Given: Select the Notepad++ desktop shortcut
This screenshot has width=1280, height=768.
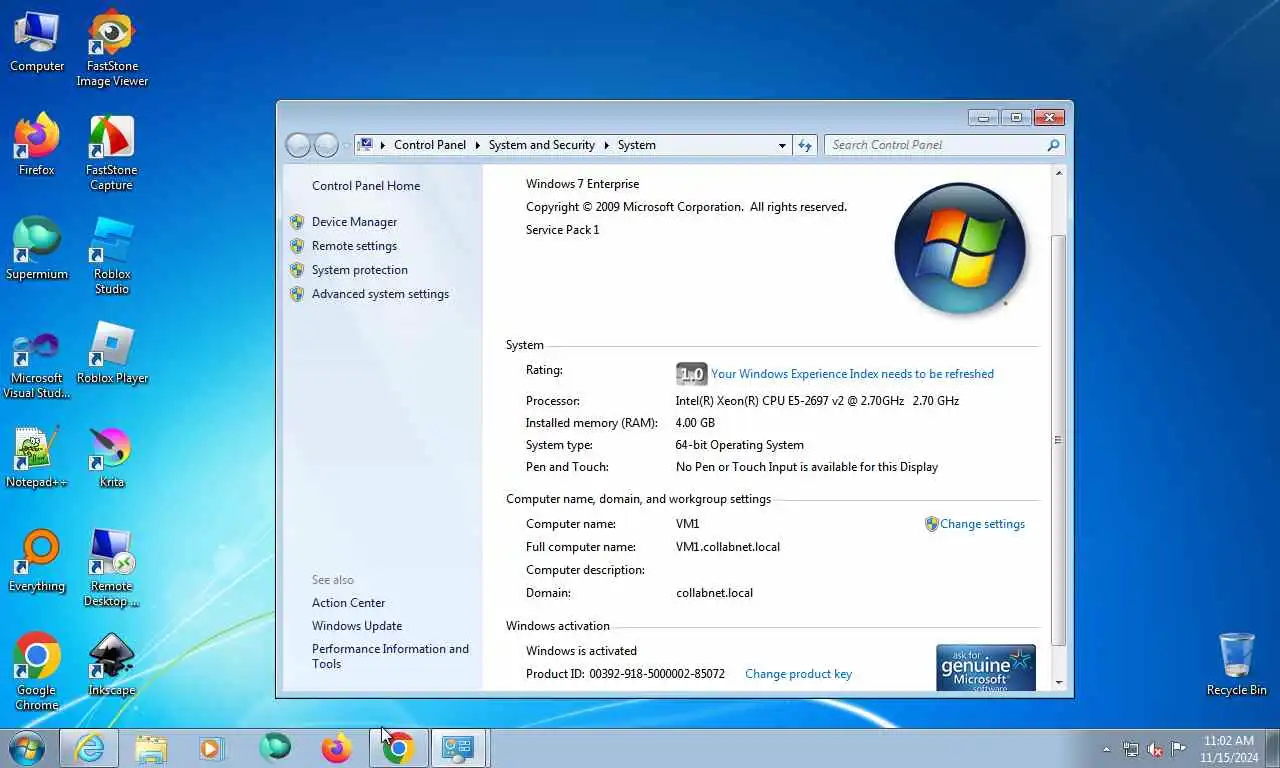Looking at the screenshot, I should click(37, 457).
